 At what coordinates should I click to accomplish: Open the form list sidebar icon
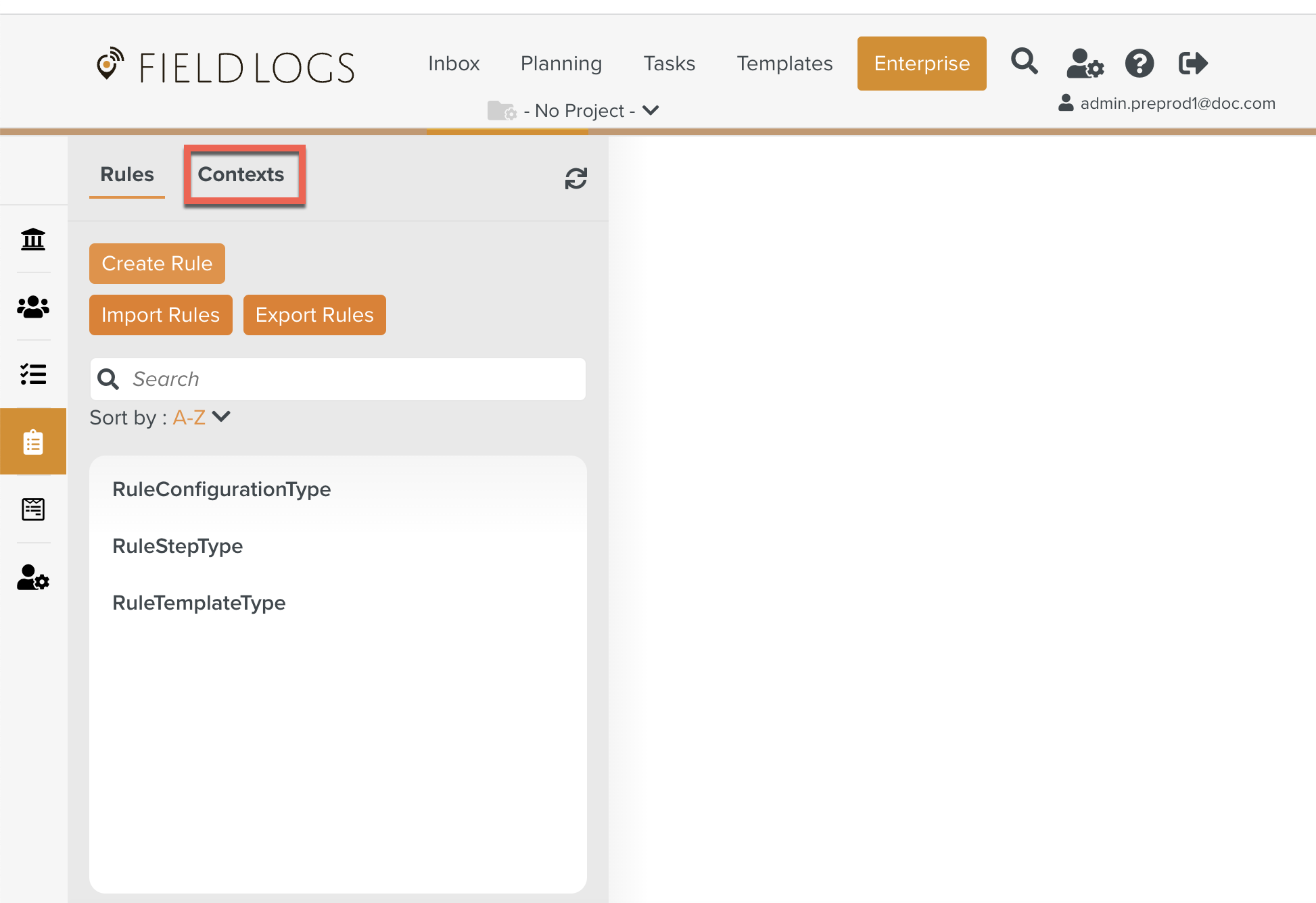(x=33, y=509)
